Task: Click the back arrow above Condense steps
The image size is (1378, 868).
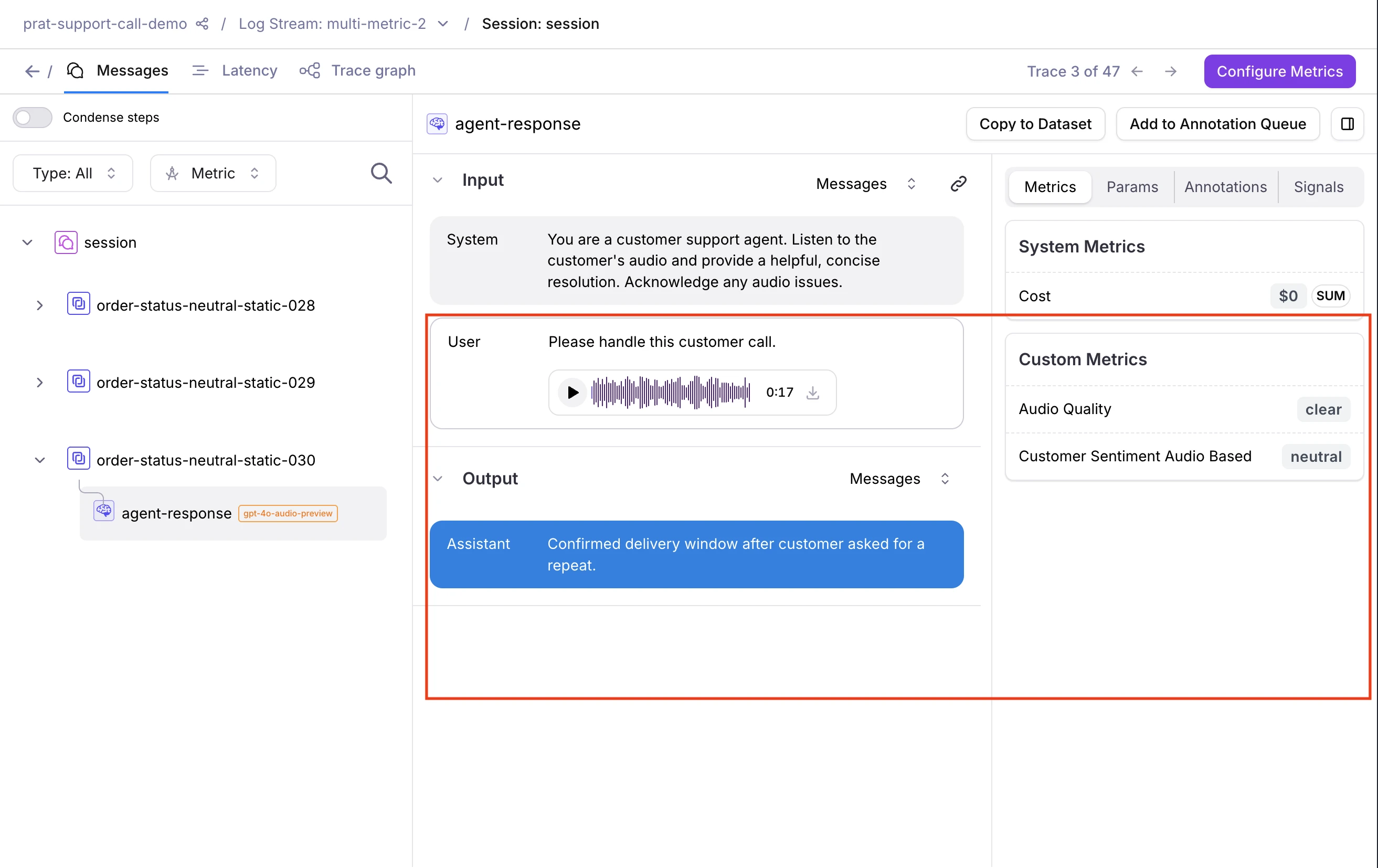Action: coord(31,71)
